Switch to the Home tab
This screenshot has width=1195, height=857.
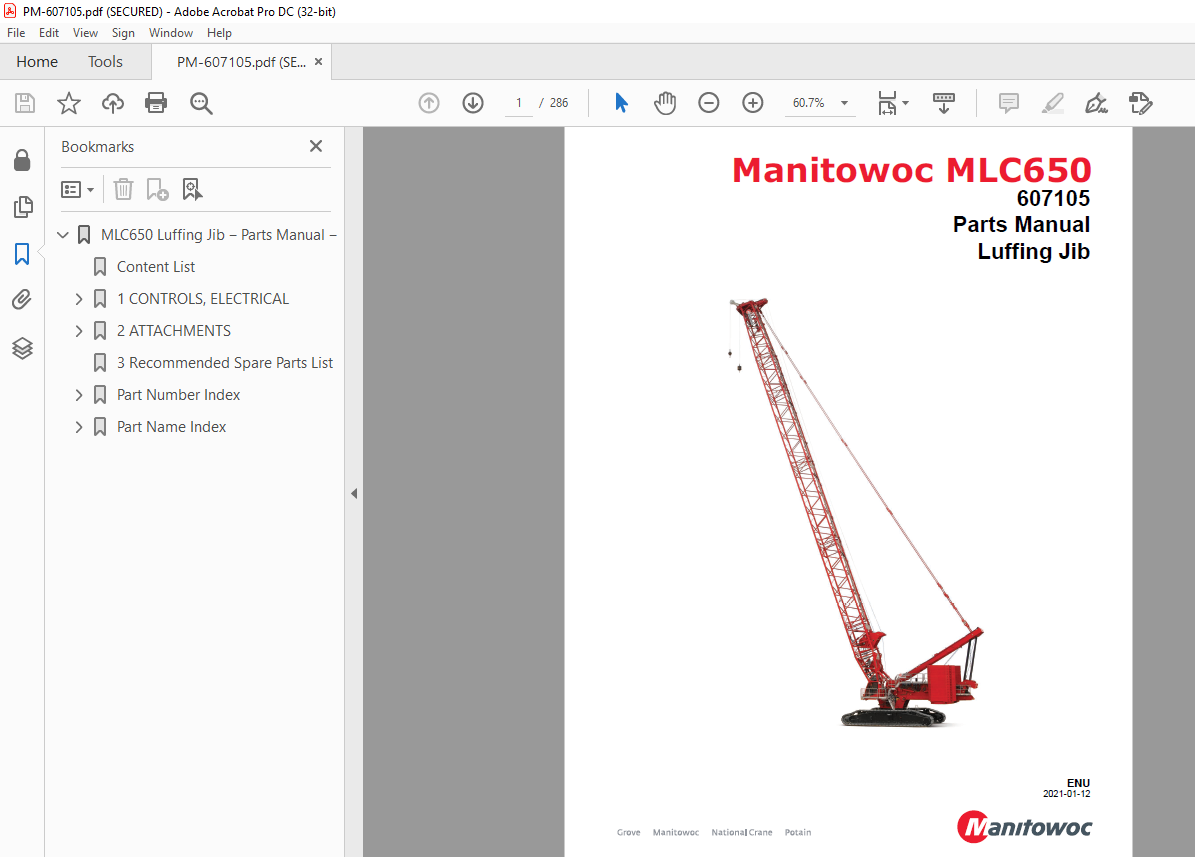[x=37, y=62]
